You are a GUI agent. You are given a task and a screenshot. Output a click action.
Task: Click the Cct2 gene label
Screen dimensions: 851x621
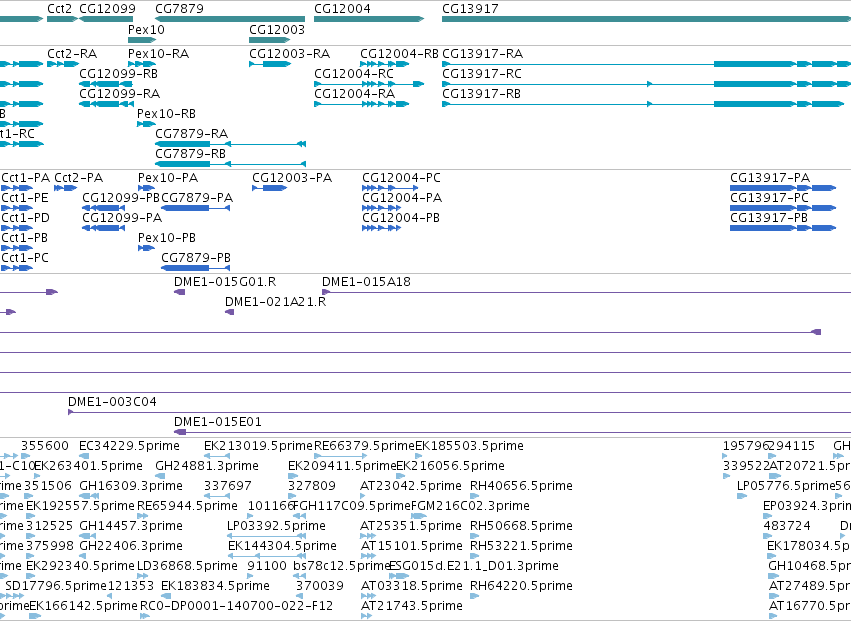(59, 9)
